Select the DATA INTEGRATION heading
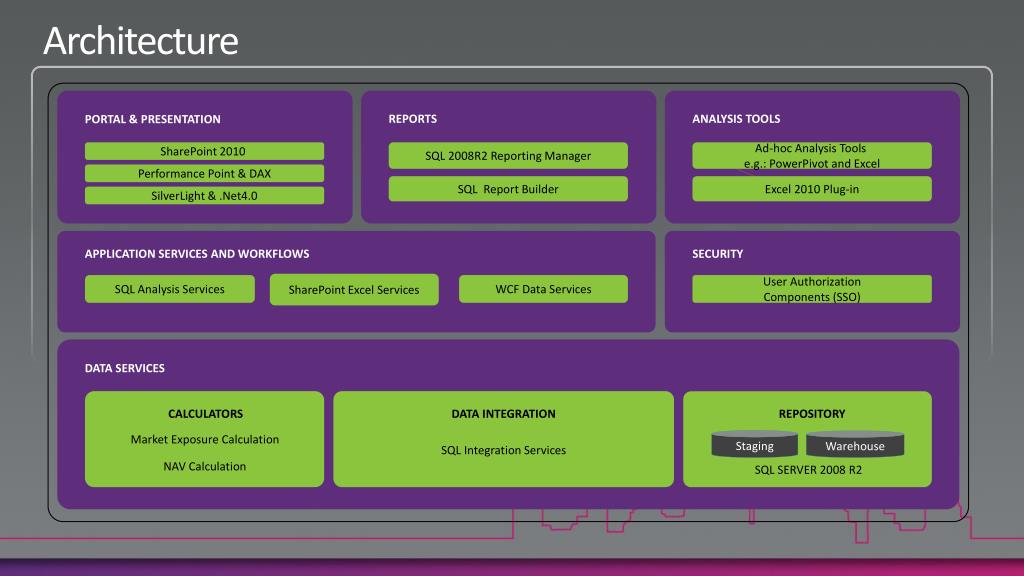 [503, 413]
